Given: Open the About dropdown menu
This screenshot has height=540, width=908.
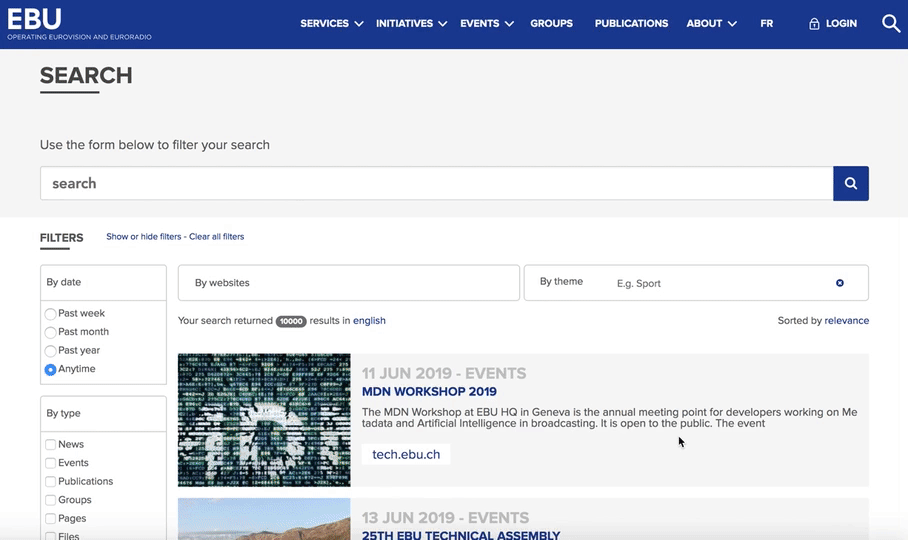Looking at the screenshot, I should click(x=711, y=23).
